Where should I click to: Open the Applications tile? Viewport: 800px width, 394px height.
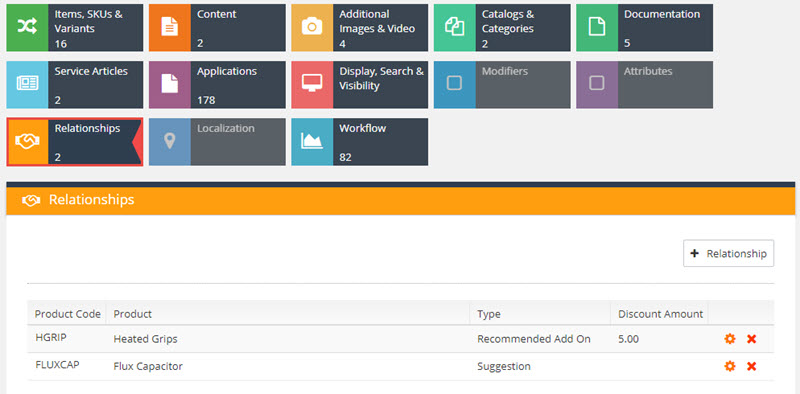[217, 85]
